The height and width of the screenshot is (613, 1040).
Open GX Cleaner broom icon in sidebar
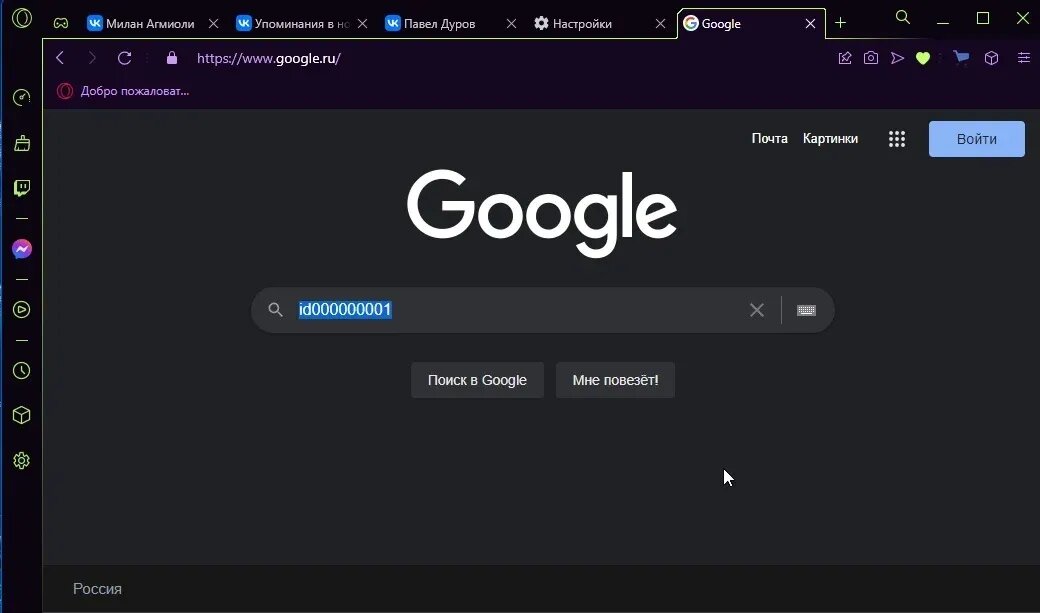pos(22,143)
